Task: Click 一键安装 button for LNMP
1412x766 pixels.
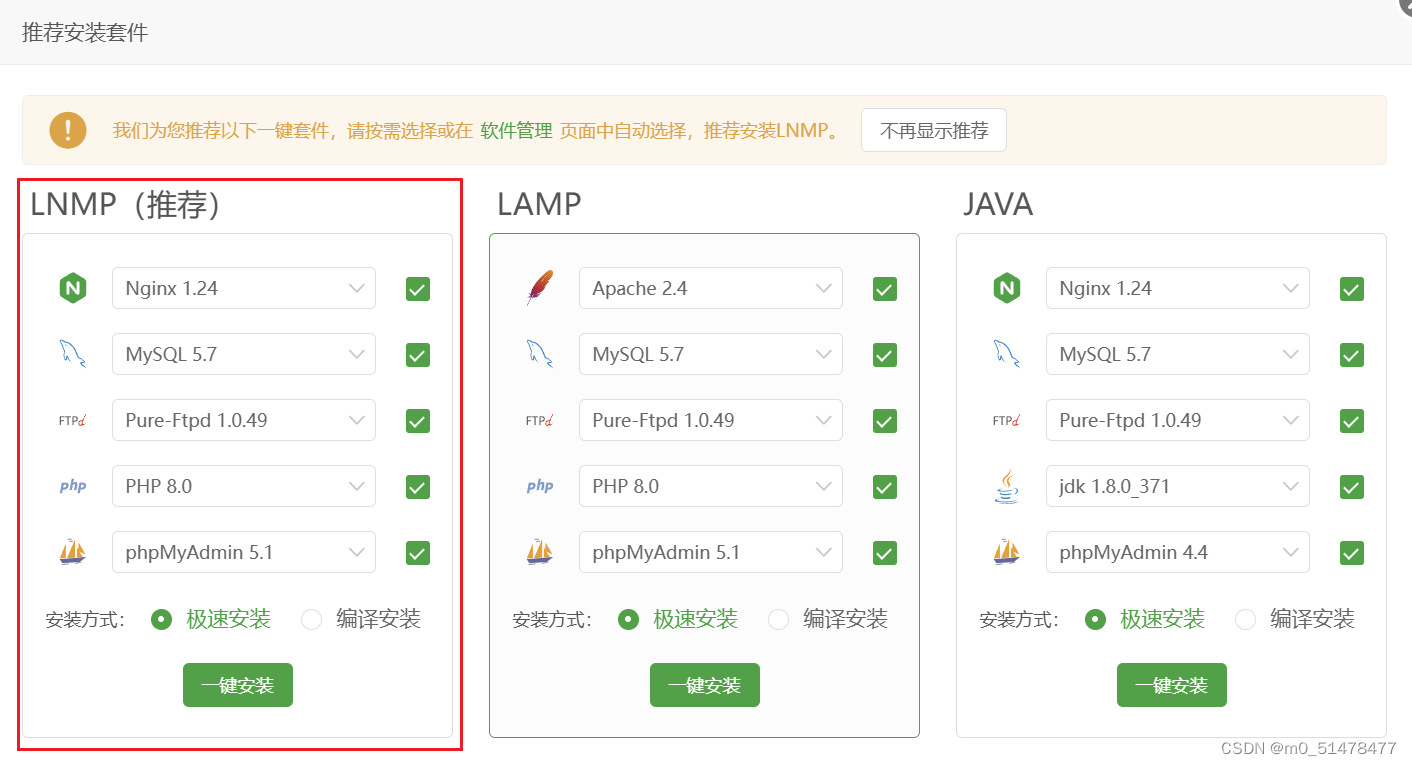Action: [238, 685]
